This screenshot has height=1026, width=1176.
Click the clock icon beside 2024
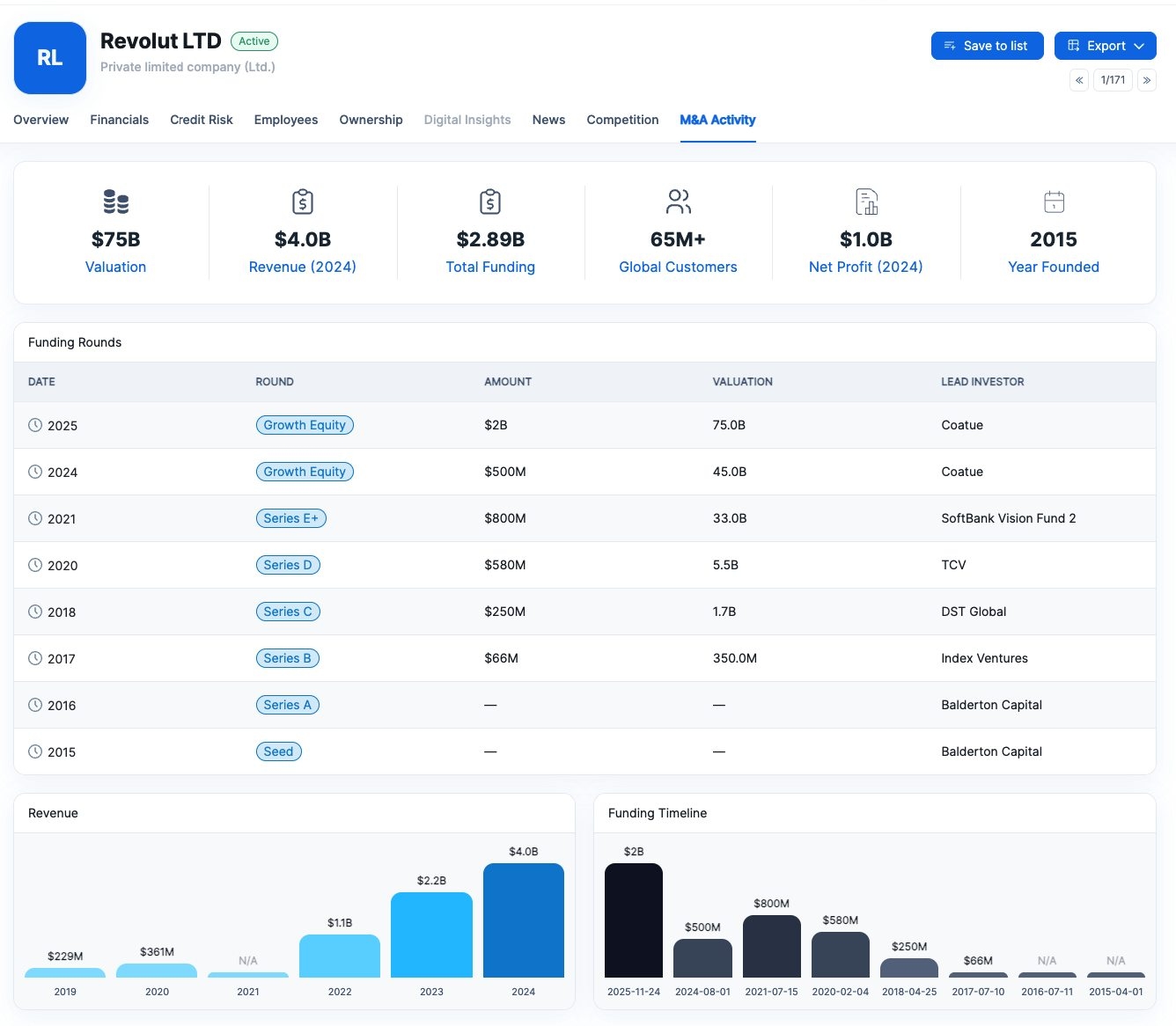pyautogui.click(x=35, y=472)
